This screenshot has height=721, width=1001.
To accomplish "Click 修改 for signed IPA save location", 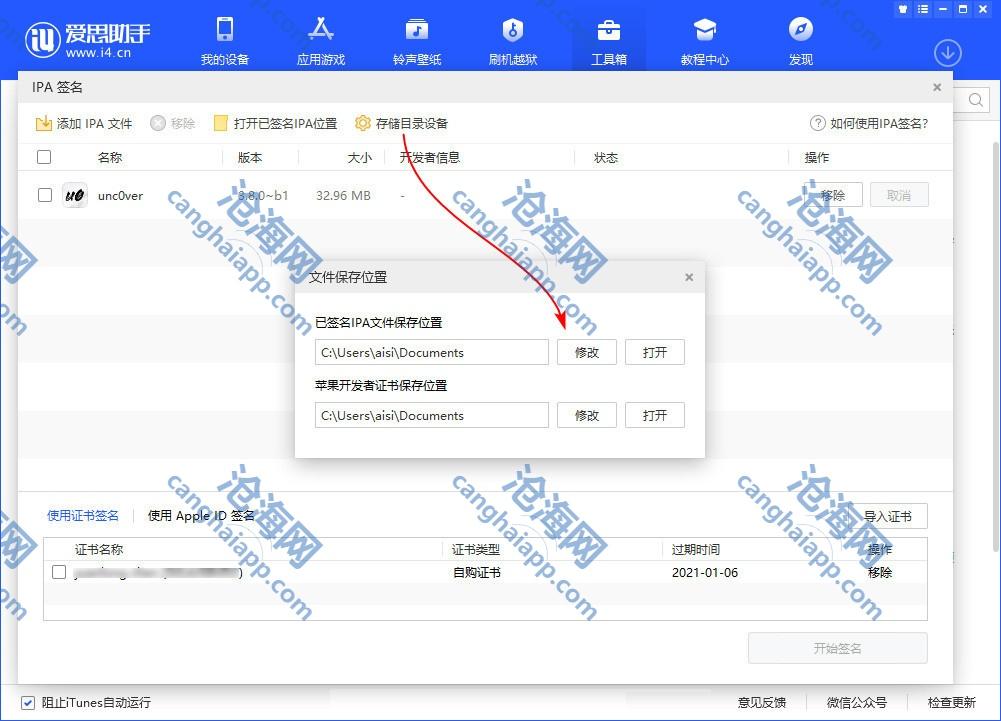I will 587,352.
